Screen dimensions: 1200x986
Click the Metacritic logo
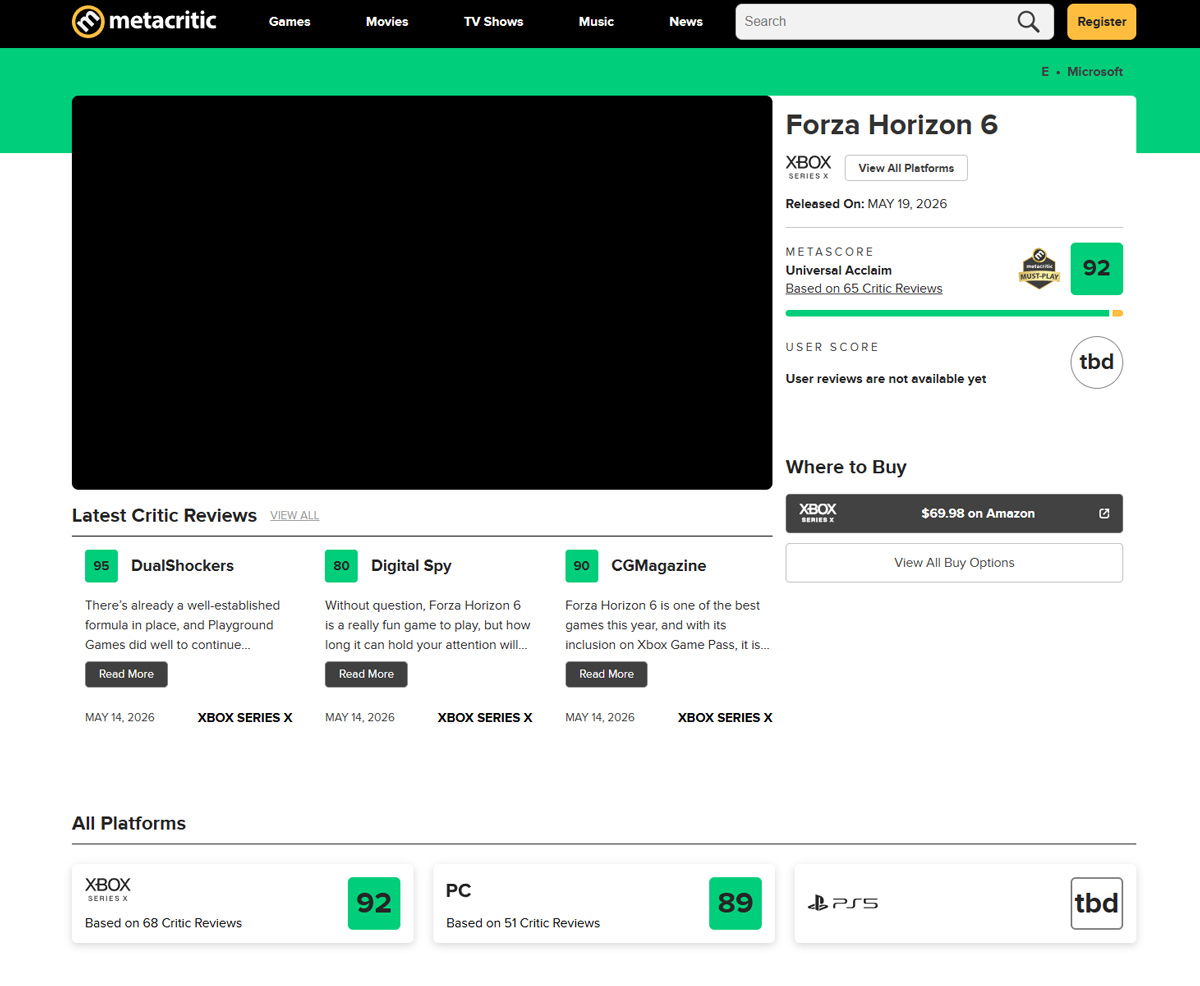coord(144,21)
